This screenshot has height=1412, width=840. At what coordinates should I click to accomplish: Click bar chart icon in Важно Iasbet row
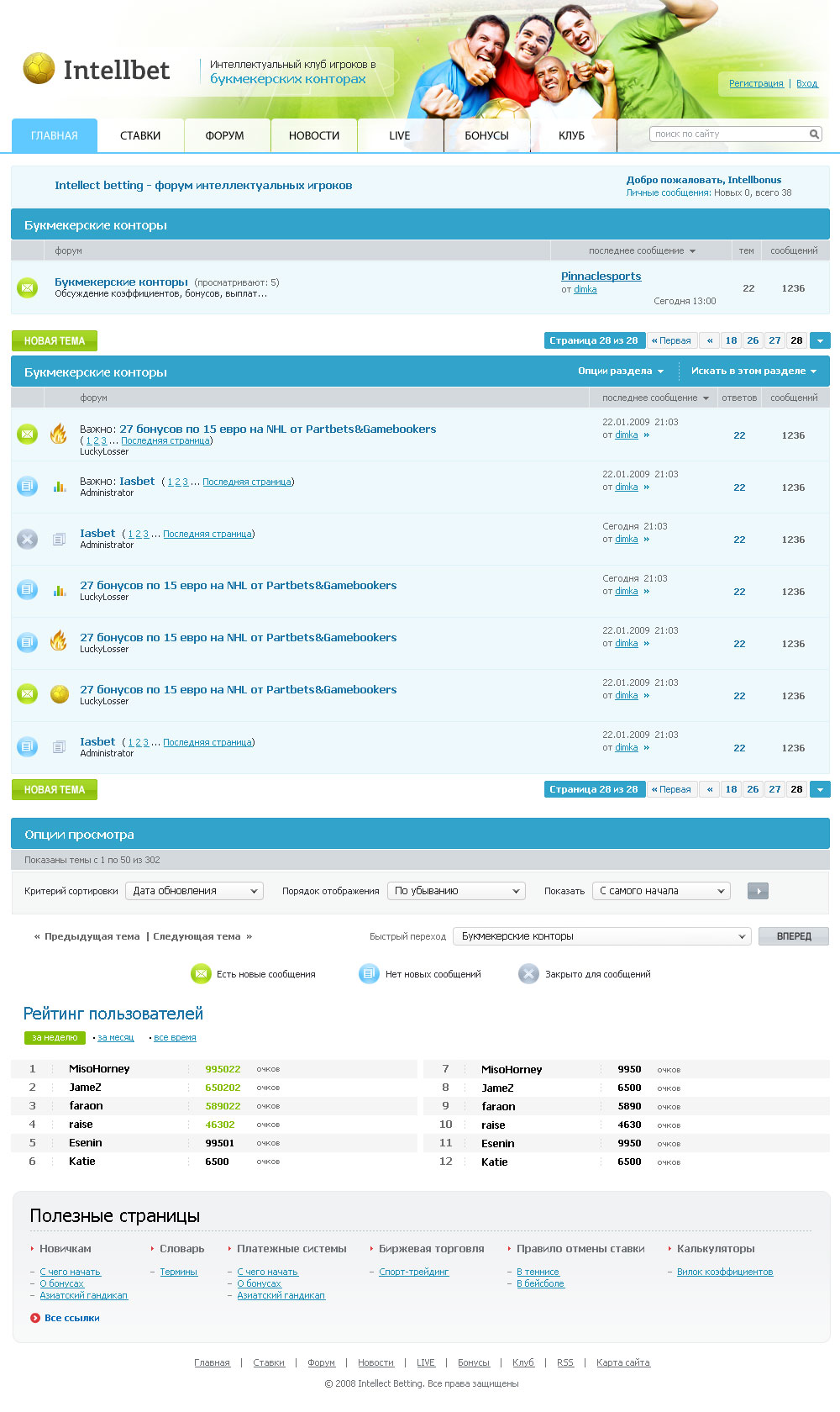60,487
